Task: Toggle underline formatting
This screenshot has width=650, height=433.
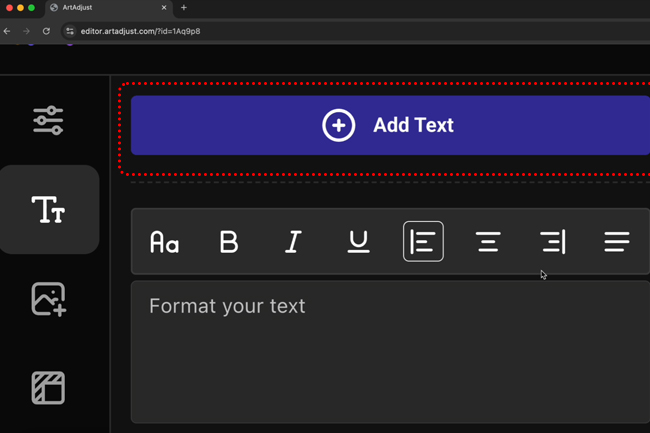Action: 358,242
